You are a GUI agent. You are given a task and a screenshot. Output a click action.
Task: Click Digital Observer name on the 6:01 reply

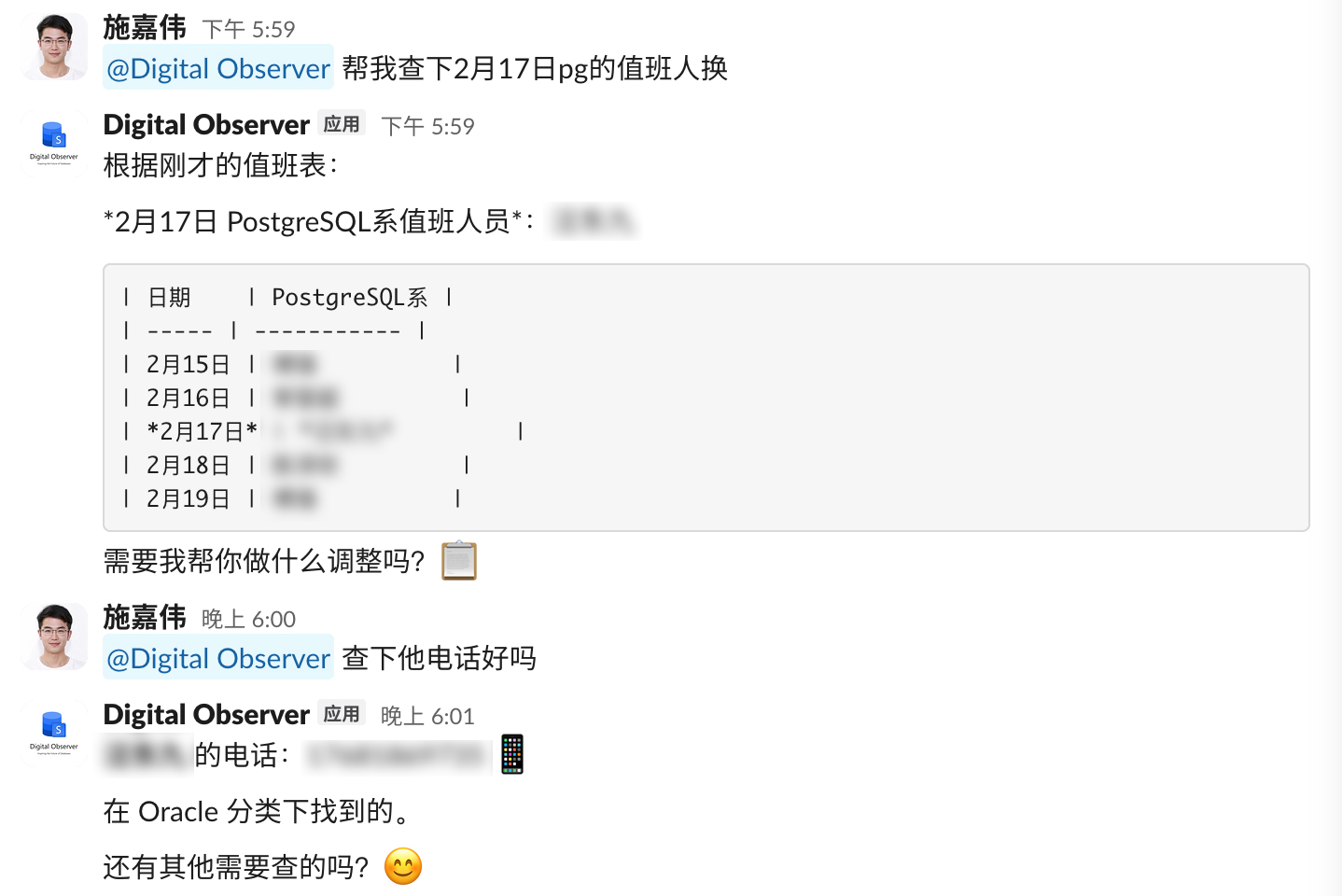(x=206, y=715)
